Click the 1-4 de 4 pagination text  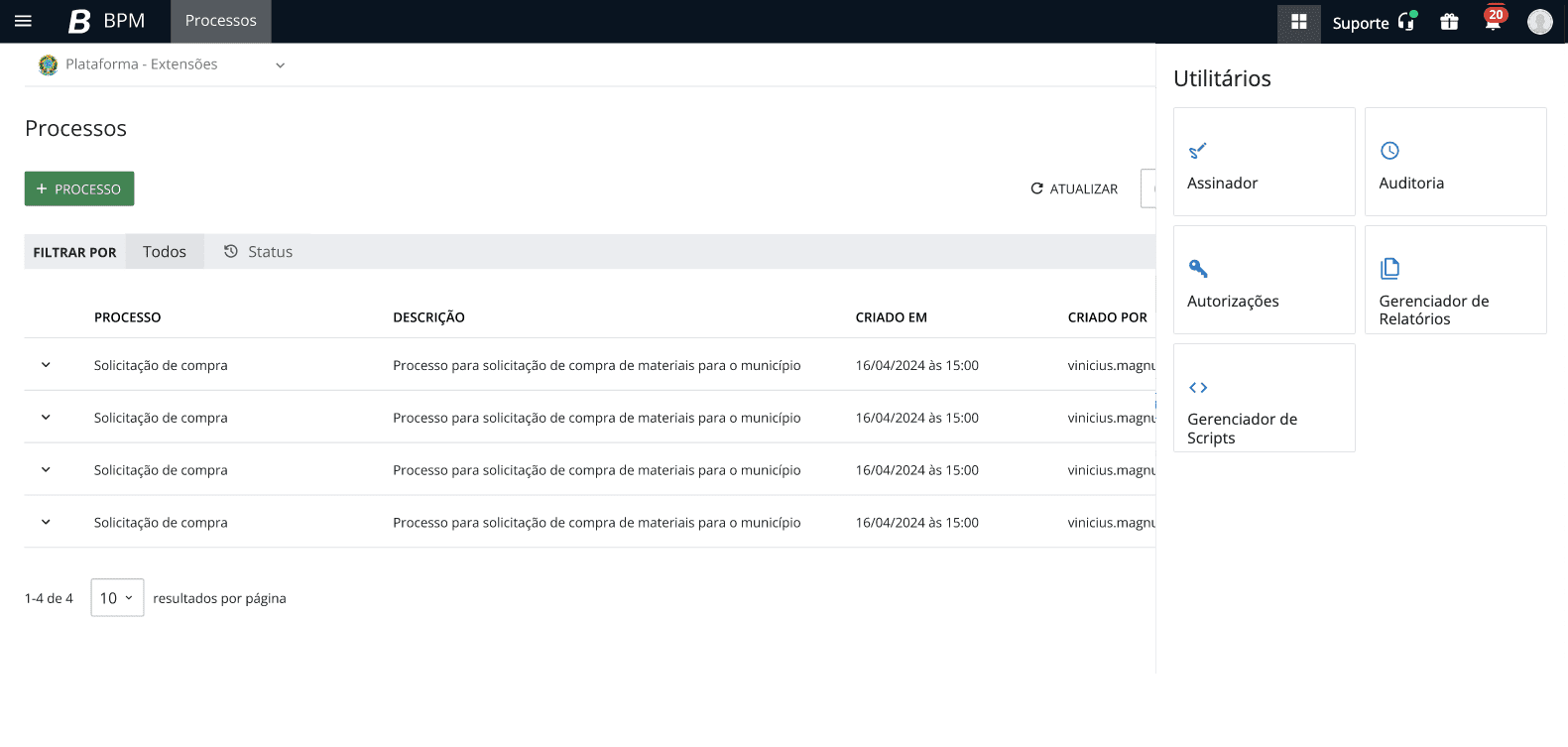click(49, 598)
